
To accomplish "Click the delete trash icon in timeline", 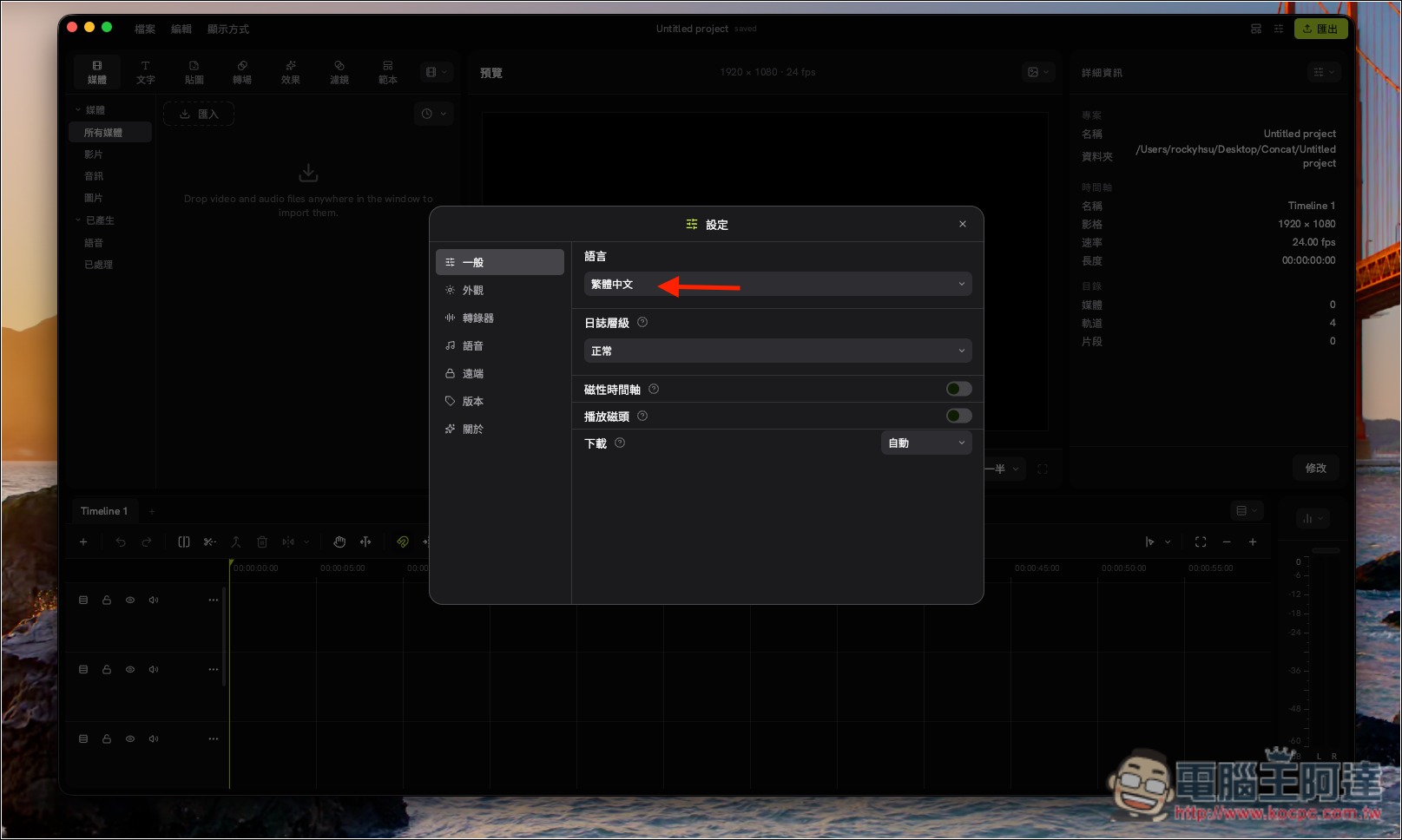I will pyautogui.click(x=262, y=541).
